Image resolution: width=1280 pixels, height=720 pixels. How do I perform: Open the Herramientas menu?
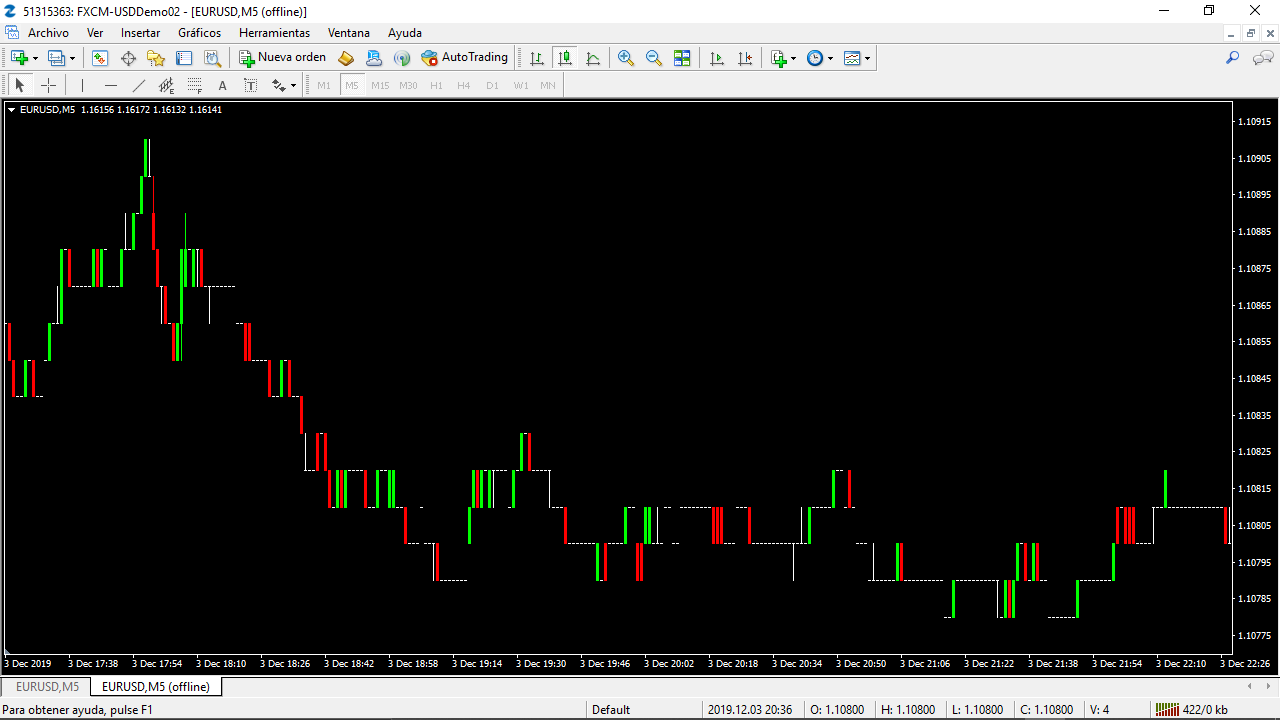click(274, 33)
